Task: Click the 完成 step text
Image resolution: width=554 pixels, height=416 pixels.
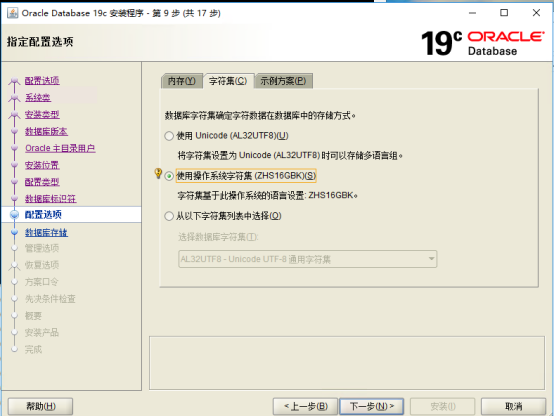Action: (x=33, y=349)
